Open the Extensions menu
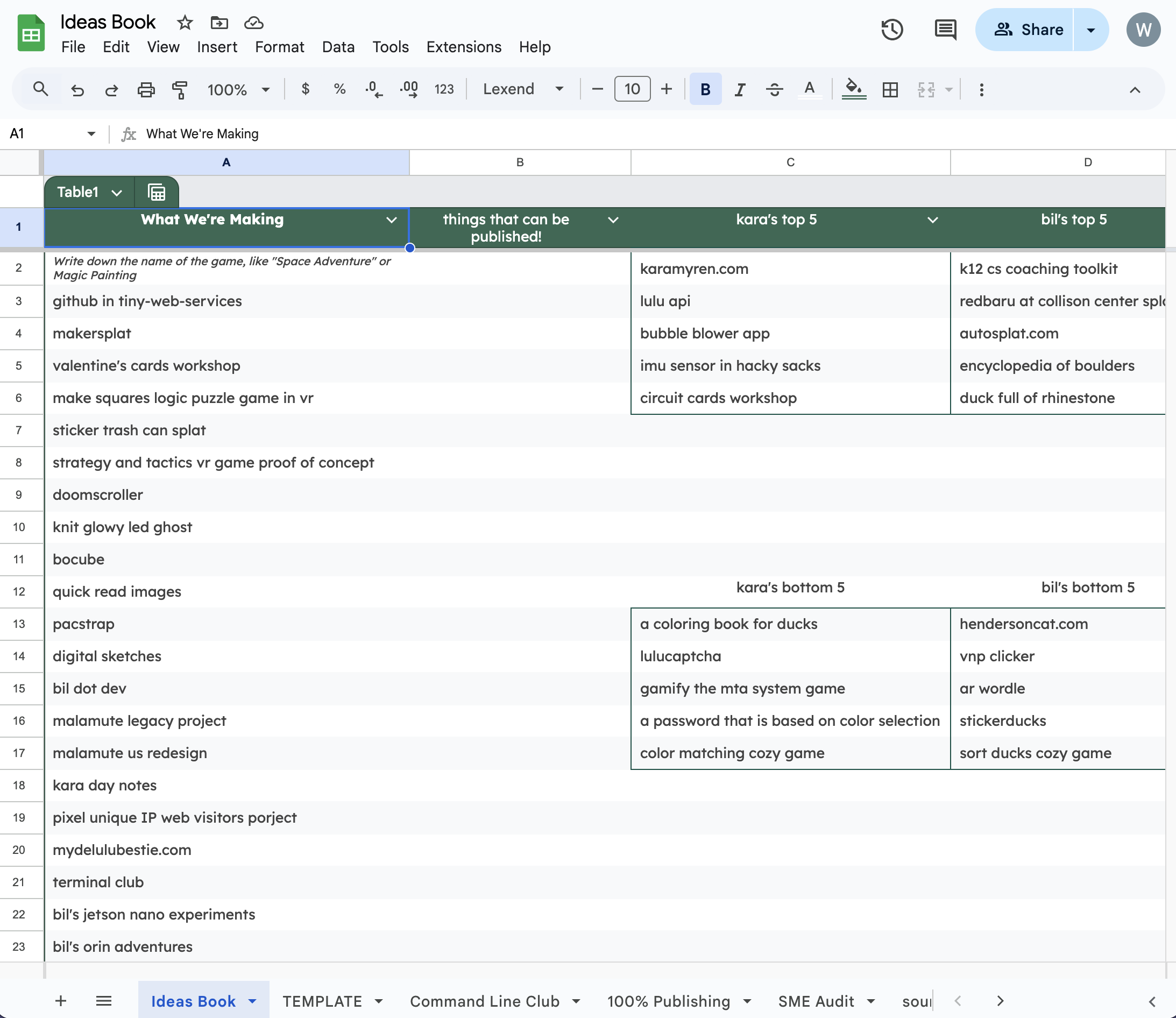The height and width of the screenshot is (1018, 1176). [463, 47]
